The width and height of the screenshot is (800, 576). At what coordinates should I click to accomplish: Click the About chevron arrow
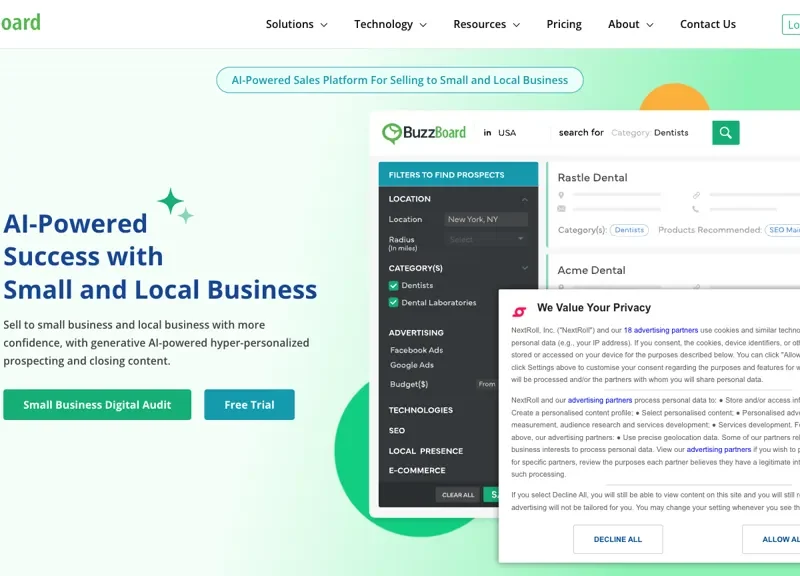pos(649,25)
